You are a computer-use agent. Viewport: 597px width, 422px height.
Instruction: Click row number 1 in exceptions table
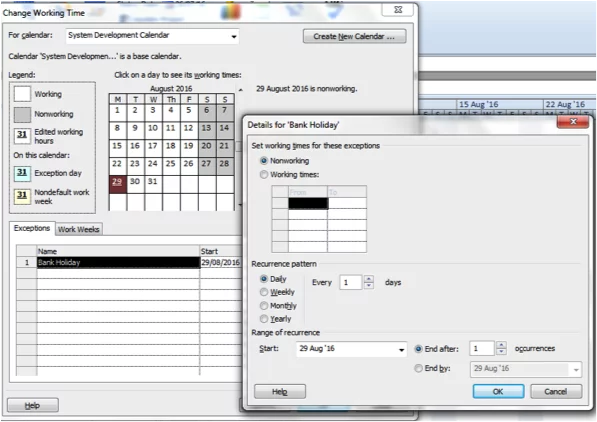[x=27, y=262]
